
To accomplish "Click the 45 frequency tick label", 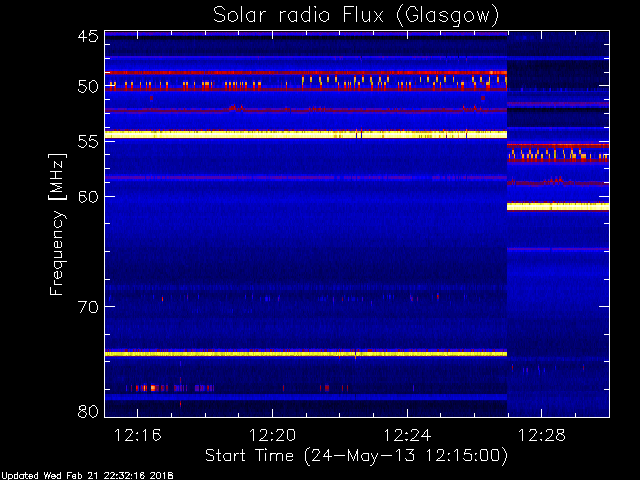I will coord(88,36).
